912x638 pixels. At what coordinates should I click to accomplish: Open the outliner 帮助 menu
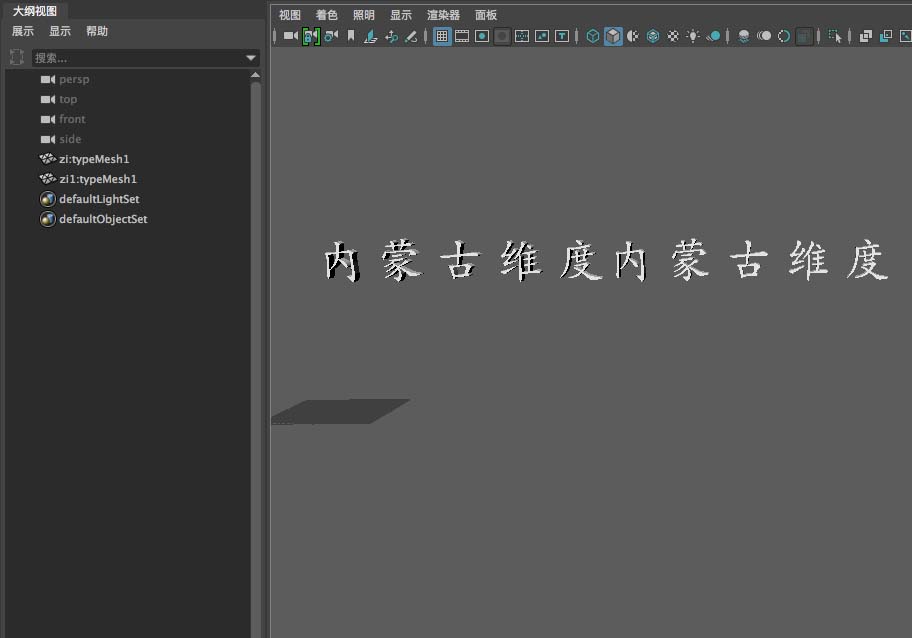(97, 31)
